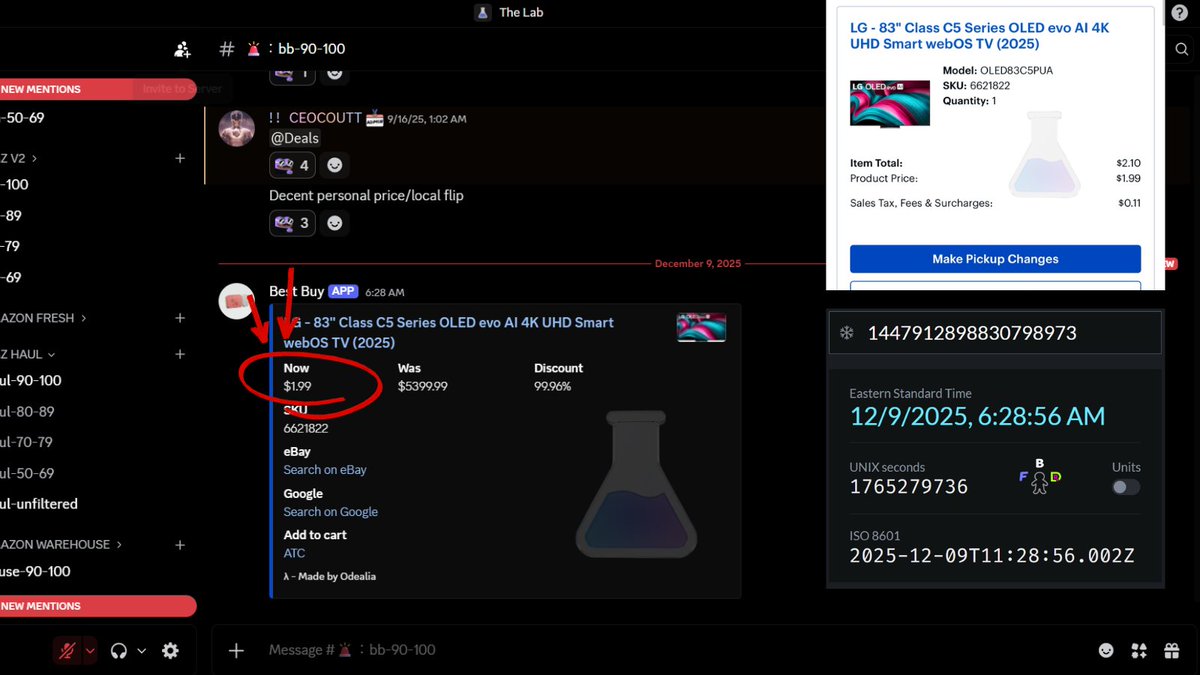This screenshot has width=1200, height=675.
Task: Click the Make Pickup Changes button
Action: coord(995,259)
